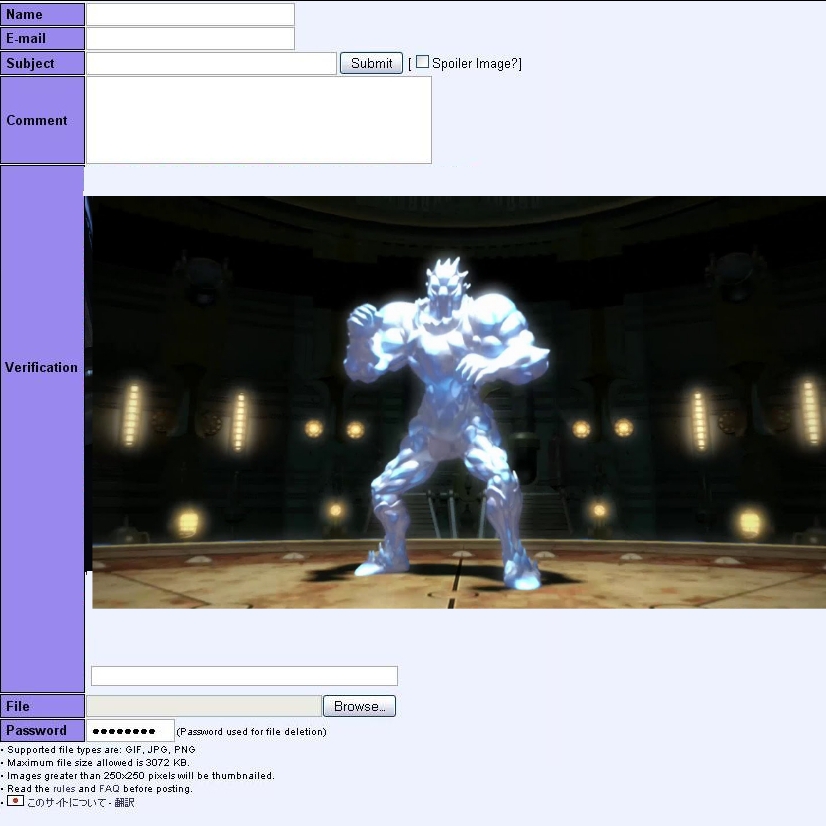The image size is (826, 826).
Task: Open the 翻訳 link
Action: (124, 802)
